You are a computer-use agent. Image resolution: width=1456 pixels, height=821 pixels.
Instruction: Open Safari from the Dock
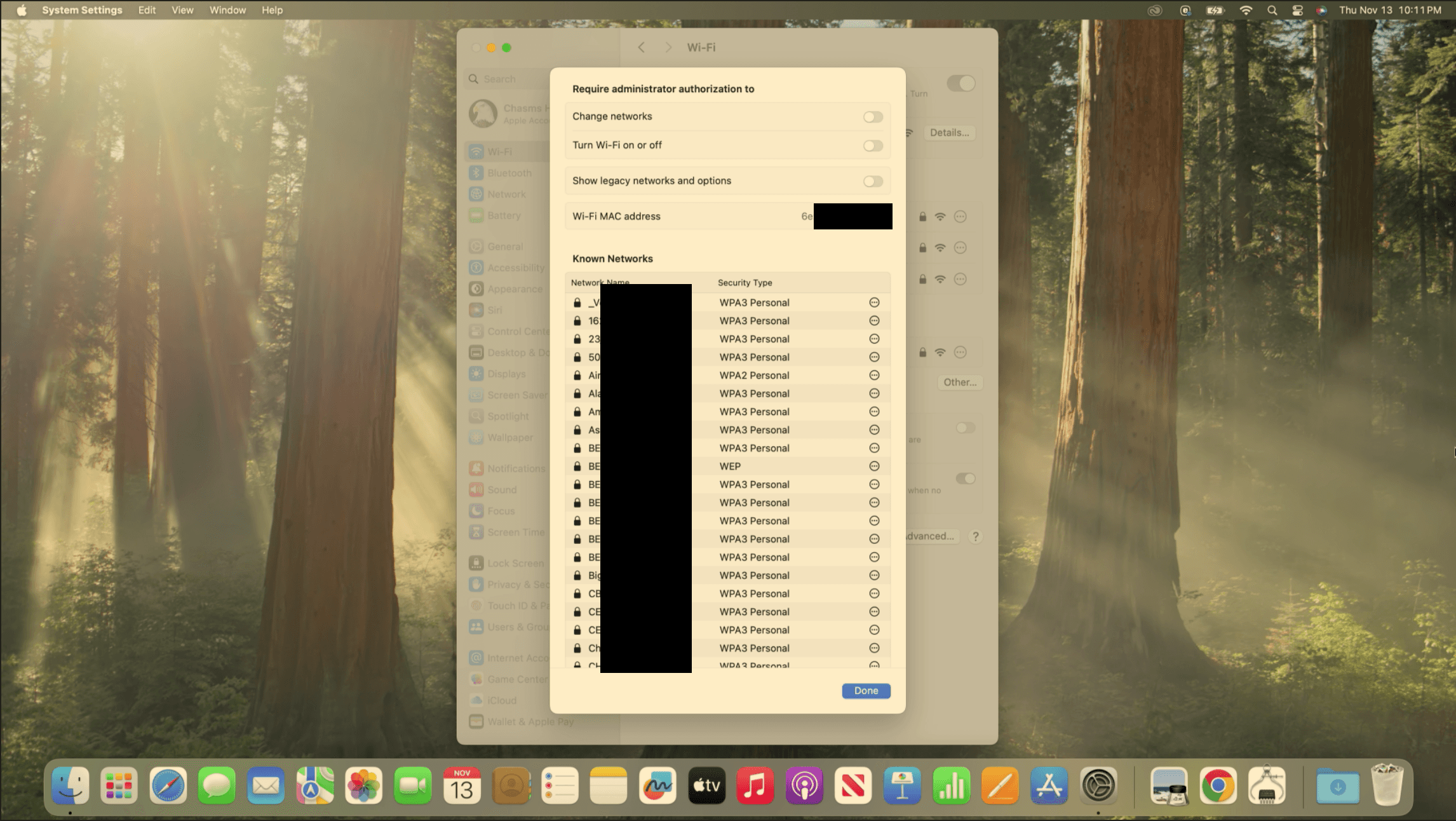pos(168,786)
